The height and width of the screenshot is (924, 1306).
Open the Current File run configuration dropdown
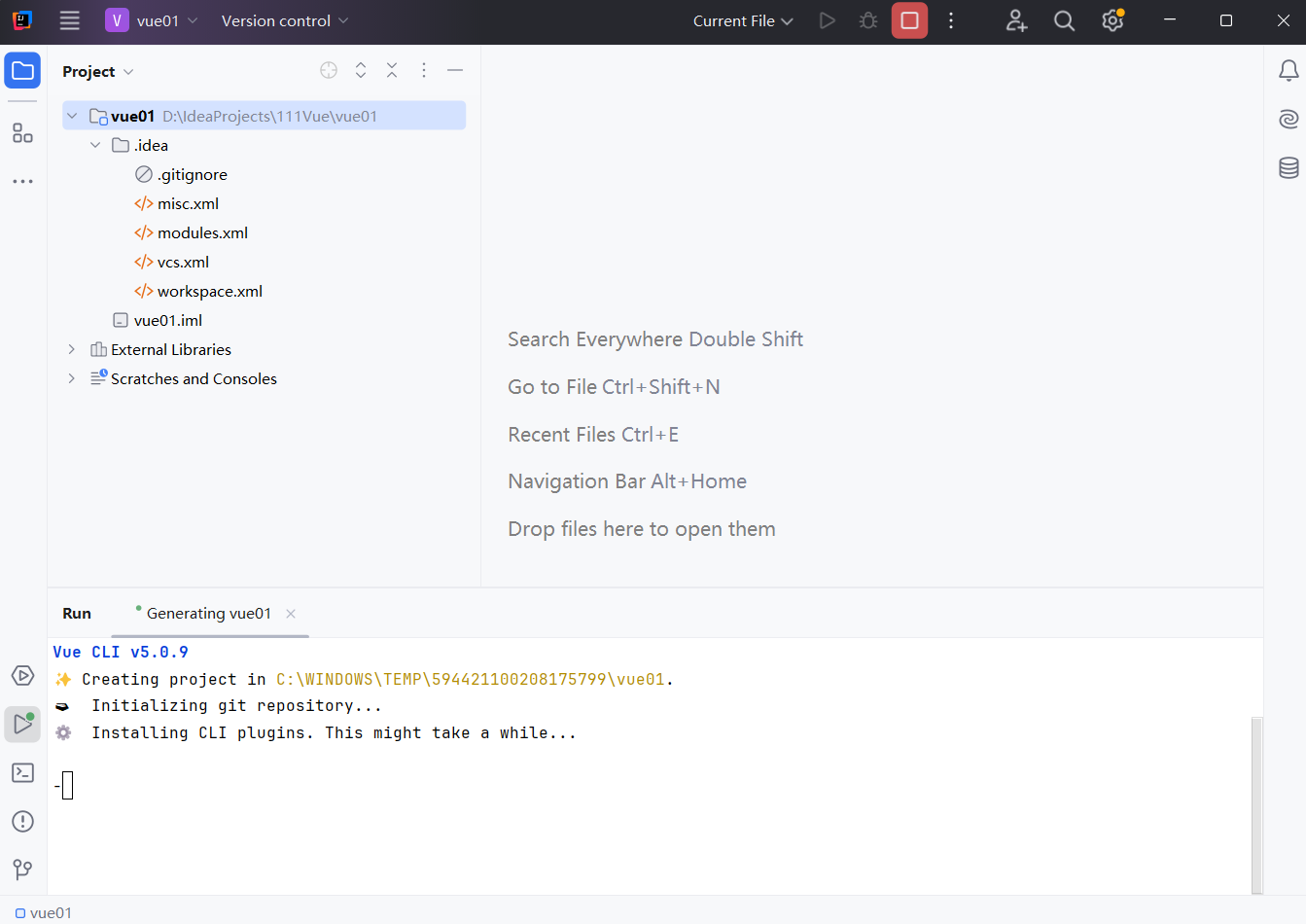[743, 20]
